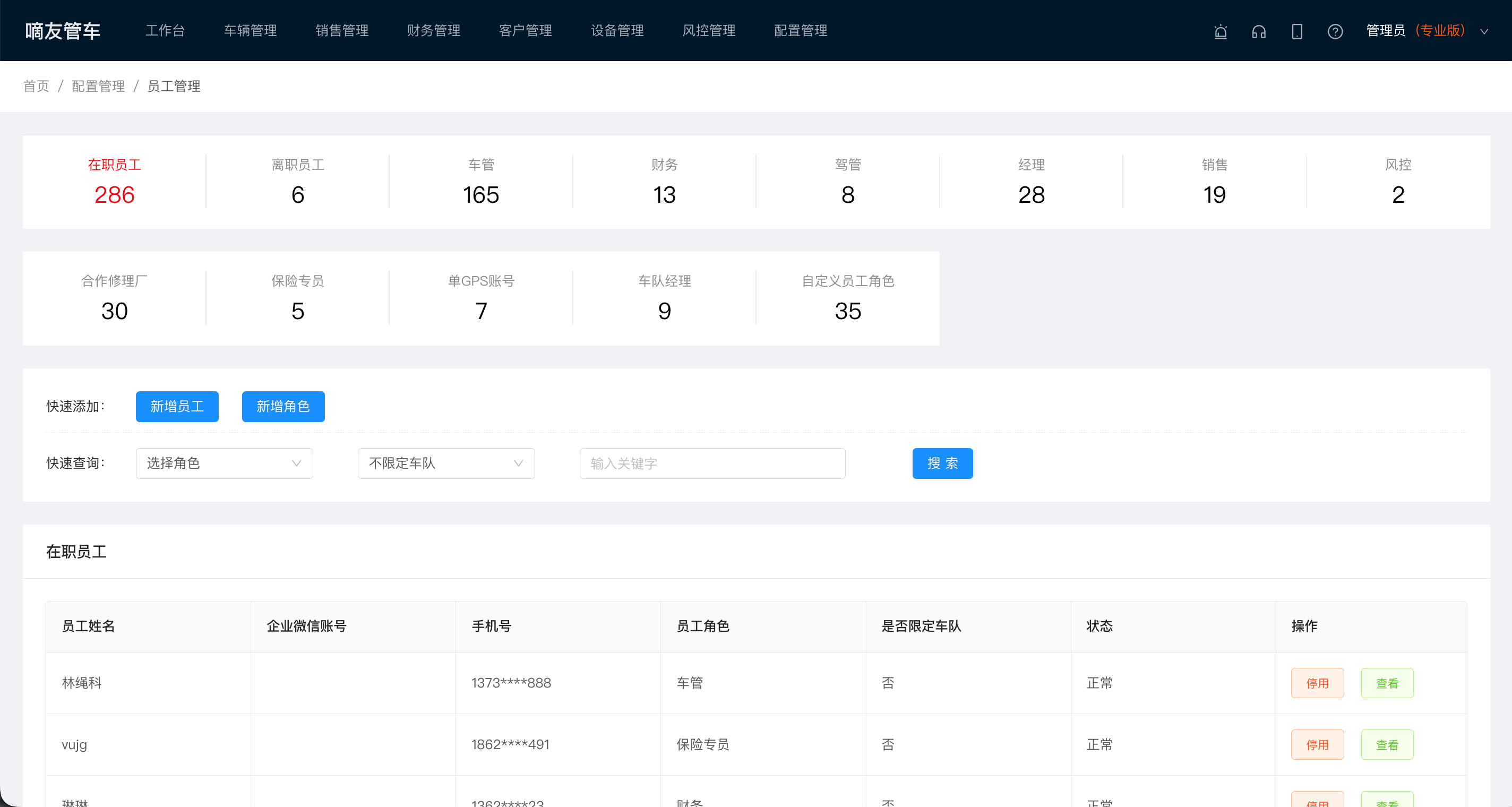Viewport: 1512px width, 807px height.
Task: Click 查看 for employee vujg
Action: (1387, 745)
